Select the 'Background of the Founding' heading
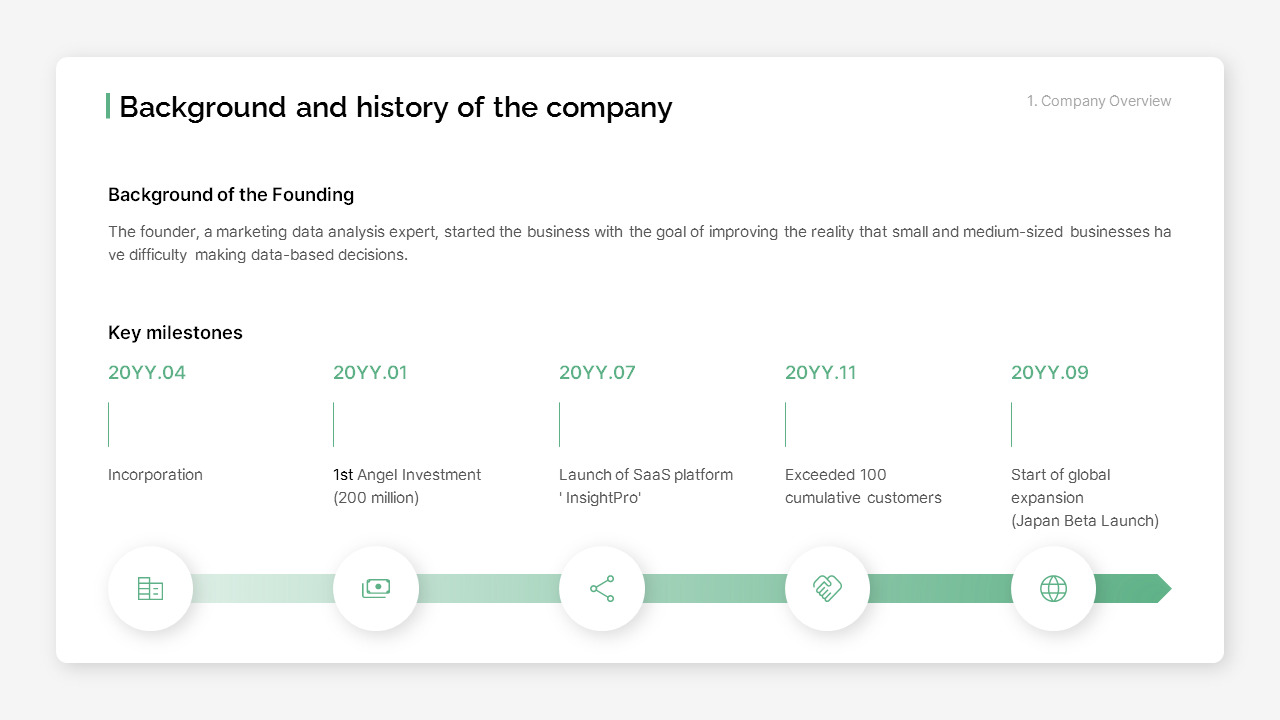Image resolution: width=1280 pixels, height=720 pixels. (231, 195)
